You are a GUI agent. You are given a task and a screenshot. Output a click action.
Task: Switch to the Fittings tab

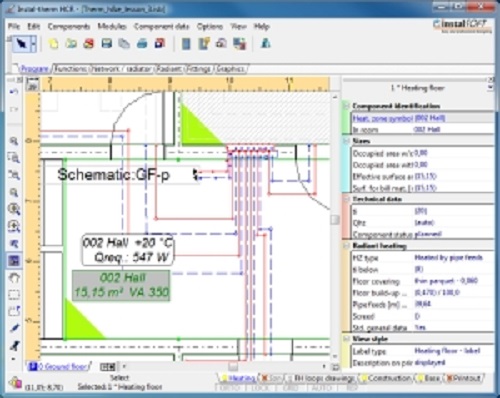(199, 69)
